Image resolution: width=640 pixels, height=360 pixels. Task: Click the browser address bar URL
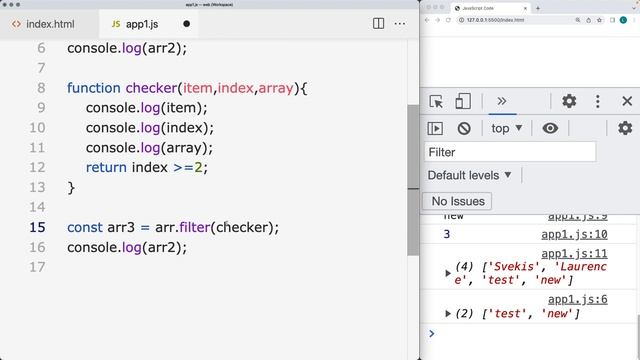point(495,20)
